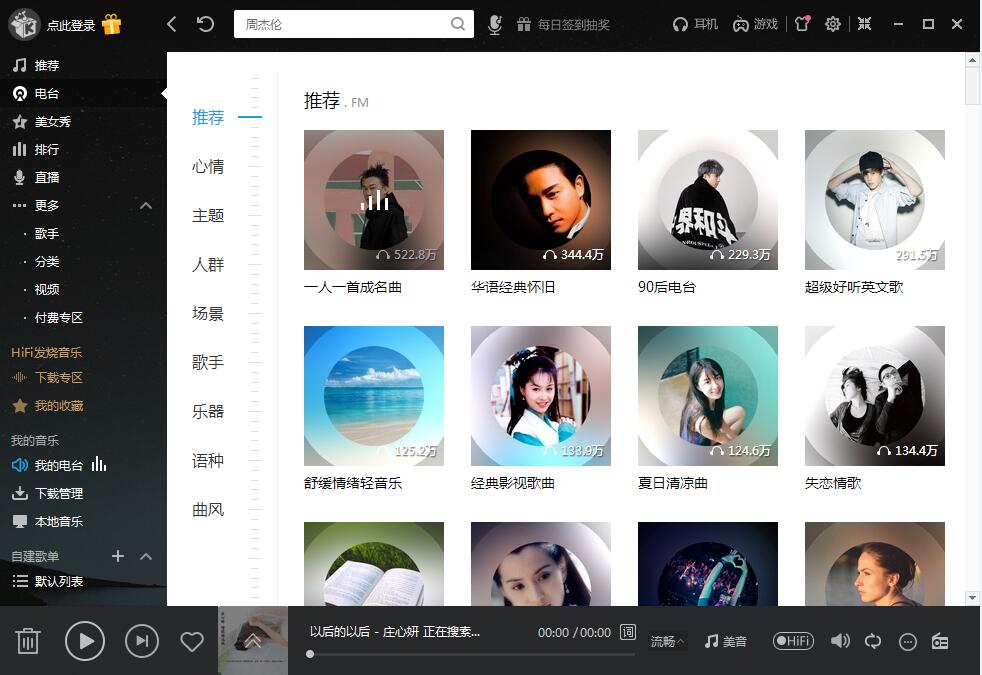The width and height of the screenshot is (982, 675).
Task: Click the volume speaker icon
Action: [x=840, y=641]
